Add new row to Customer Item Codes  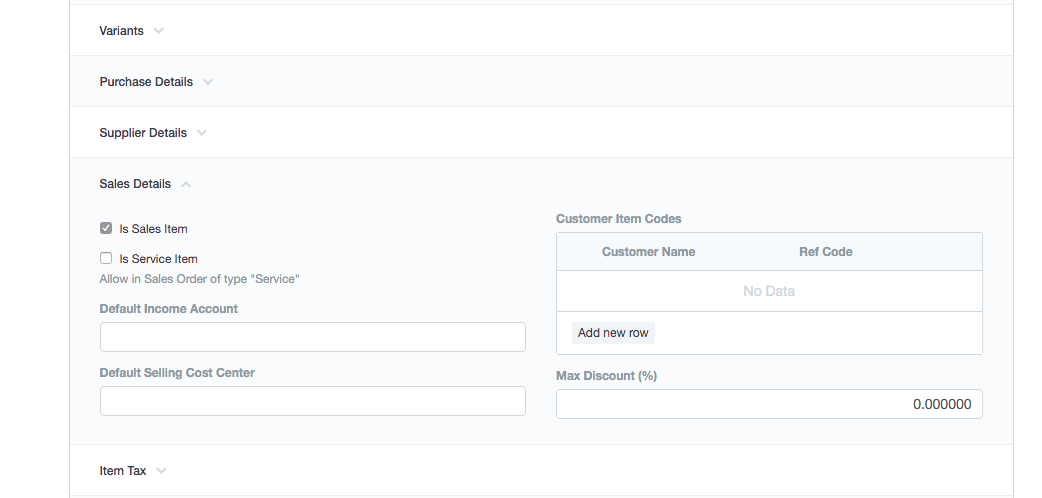point(613,332)
